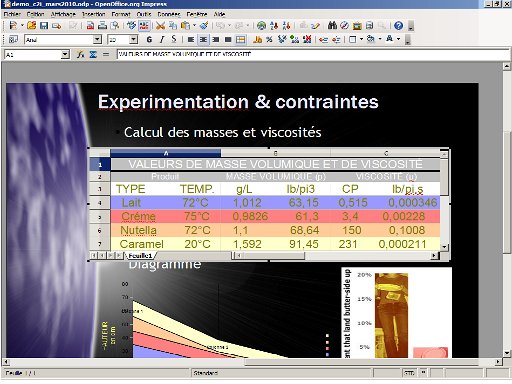Open Find & Replace binoculars icon

[x=332, y=26]
